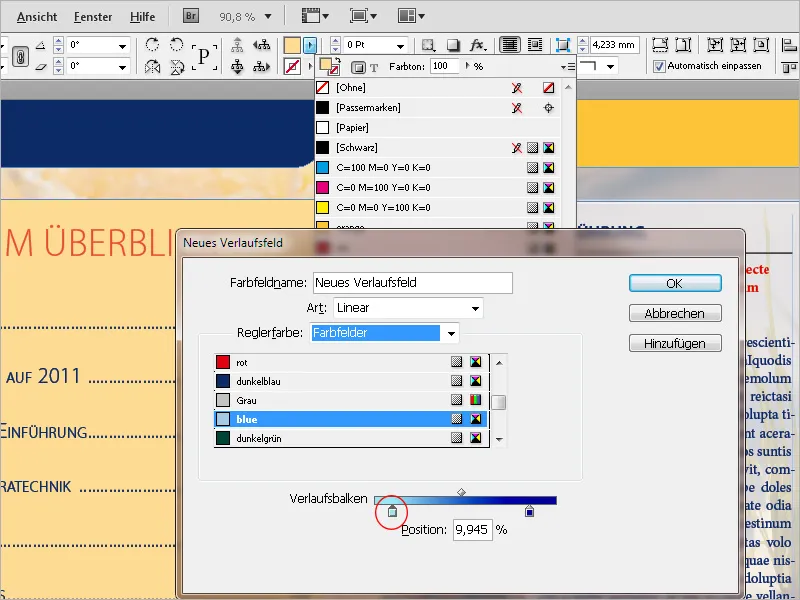Open the swatches panel flyout menu
Image resolution: width=800 pixels, height=600 pixels.
point(568,67)
